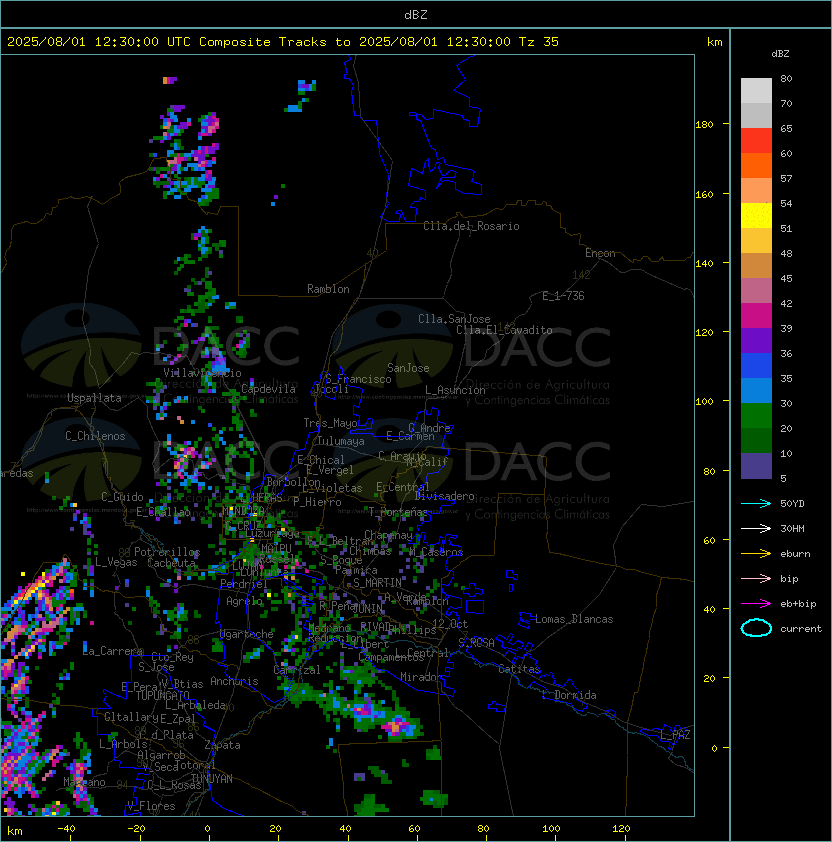The image size is (832, 842).
Task: Select the 'Catitas' place label
Action: [x=519, y=669]
